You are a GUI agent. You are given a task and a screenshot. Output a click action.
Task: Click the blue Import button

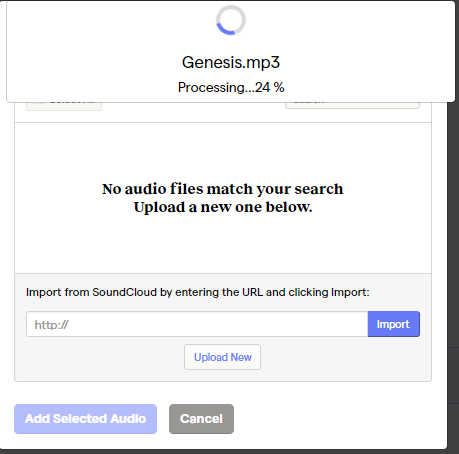click(x=394, y=324)
